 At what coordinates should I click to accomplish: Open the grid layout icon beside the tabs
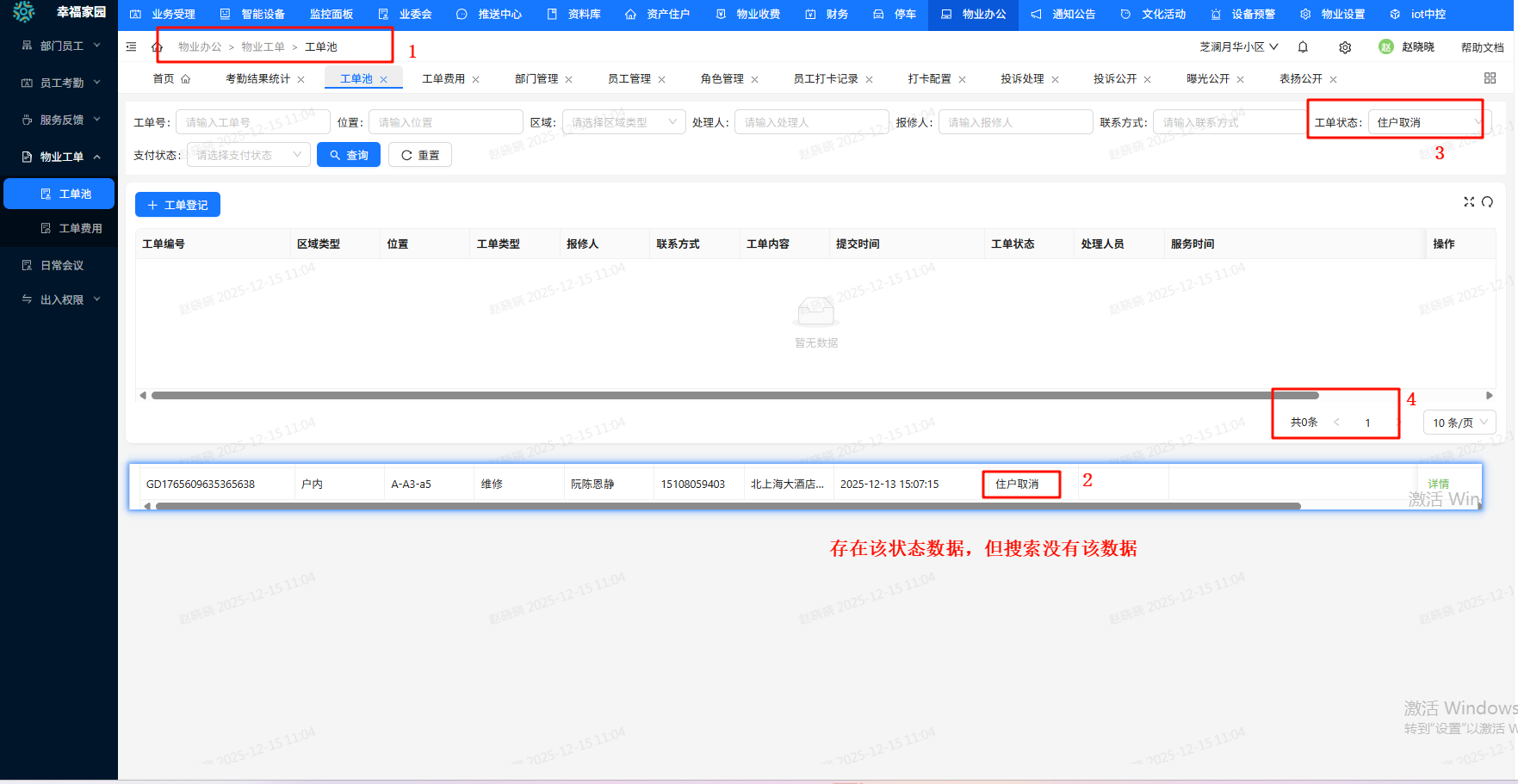pos(1490,77)
